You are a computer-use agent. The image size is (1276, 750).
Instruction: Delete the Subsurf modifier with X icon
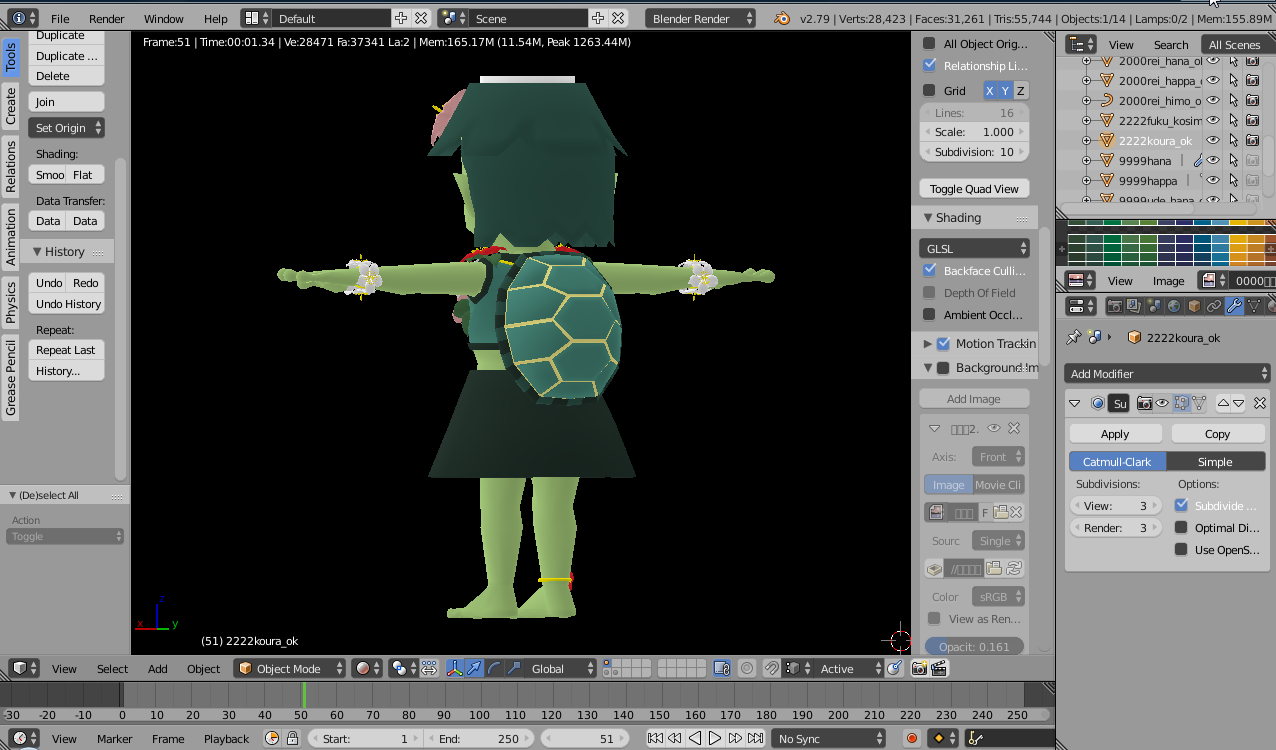1259,403
